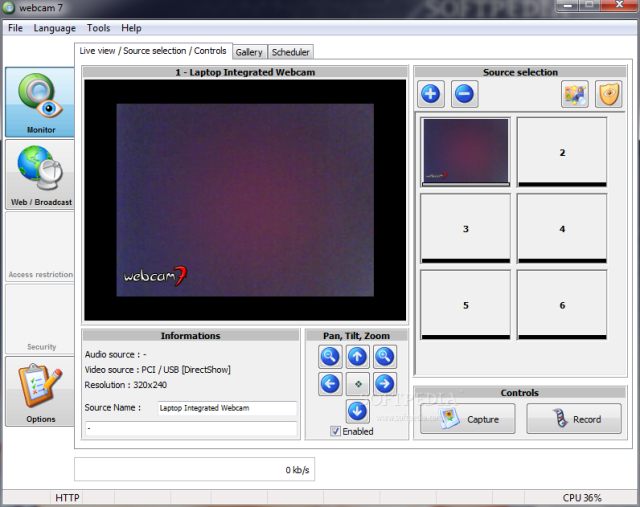Tilt camera up with the up arrow

(357, 356)
